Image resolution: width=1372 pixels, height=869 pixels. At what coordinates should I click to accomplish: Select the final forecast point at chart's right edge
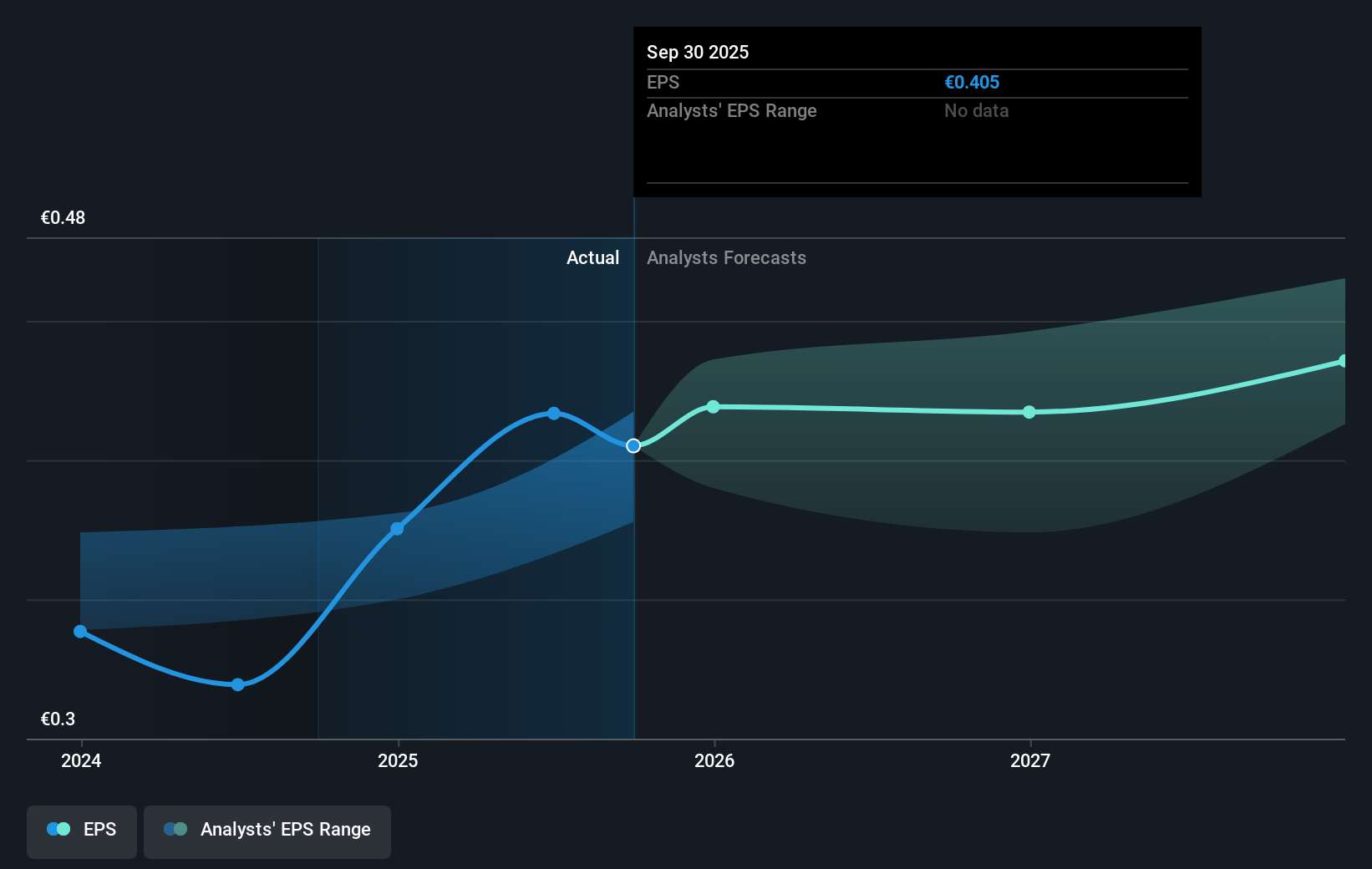pyautogui.click(x=1344, y=361)
